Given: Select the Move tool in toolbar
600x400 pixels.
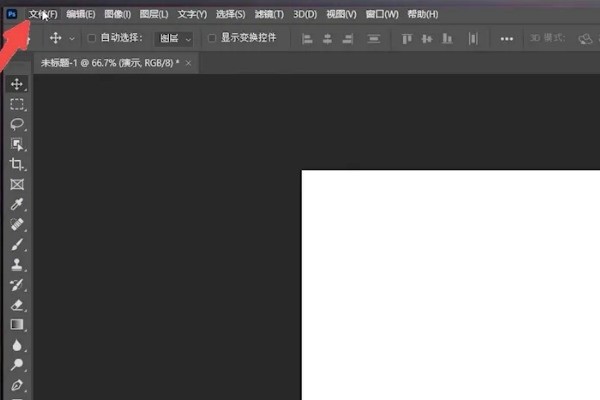Looking at the screenshot, I should click(x=17, y=84).
